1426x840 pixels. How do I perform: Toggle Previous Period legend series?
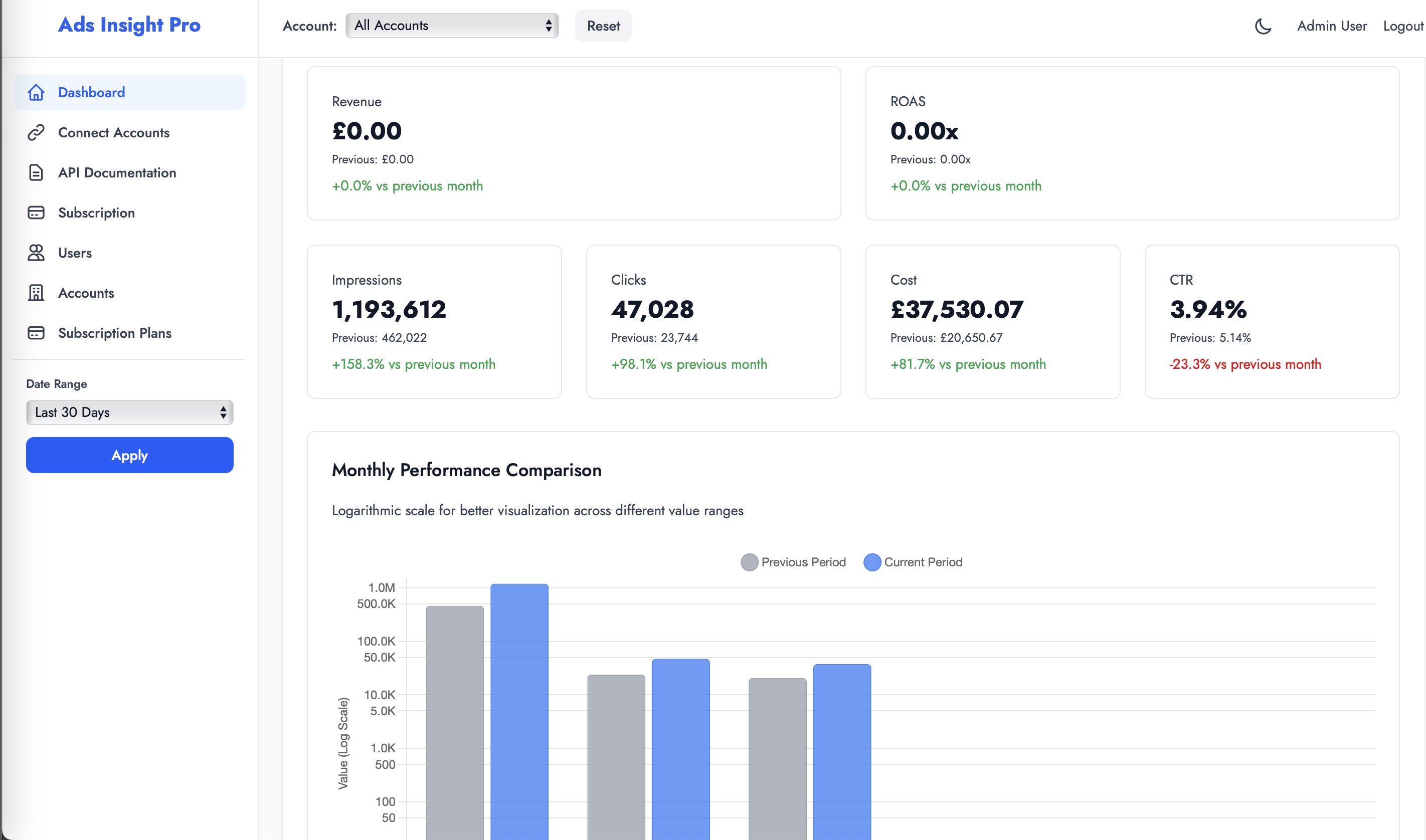coord(793,562)
